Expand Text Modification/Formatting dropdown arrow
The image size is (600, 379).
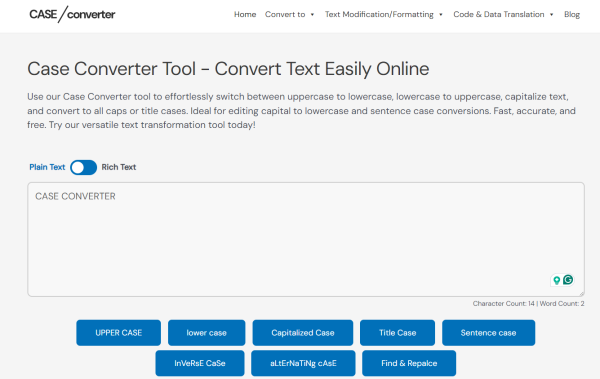[x=441, y=15]
